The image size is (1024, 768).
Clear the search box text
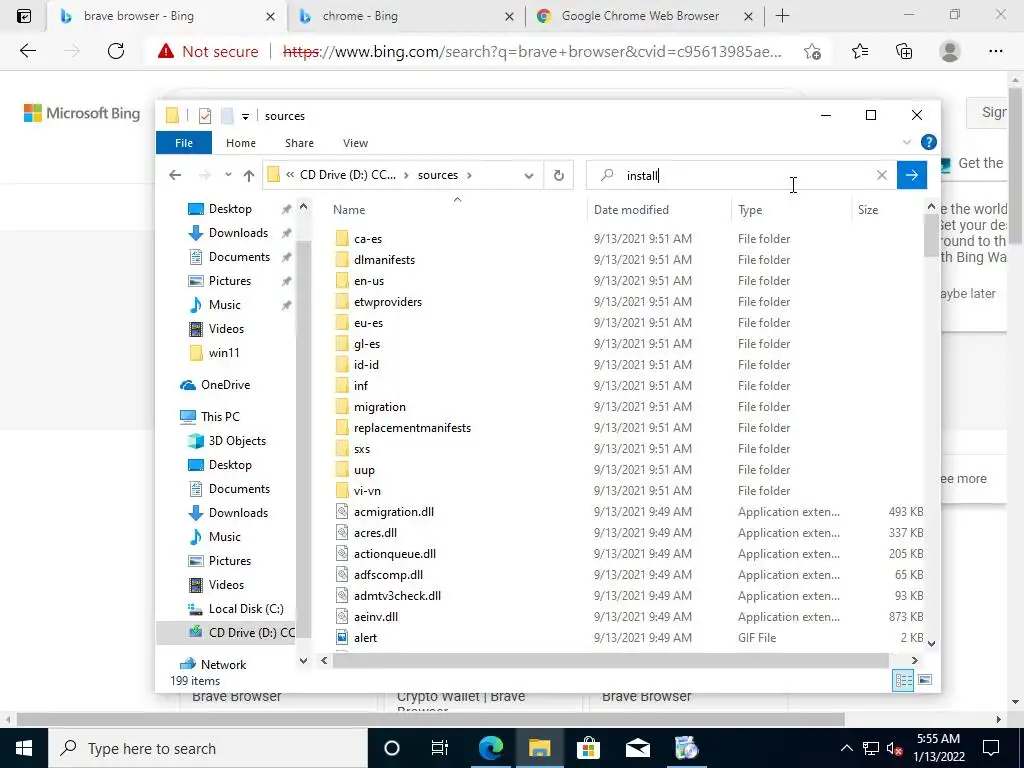pyautogui.click(x=882, y=175)
